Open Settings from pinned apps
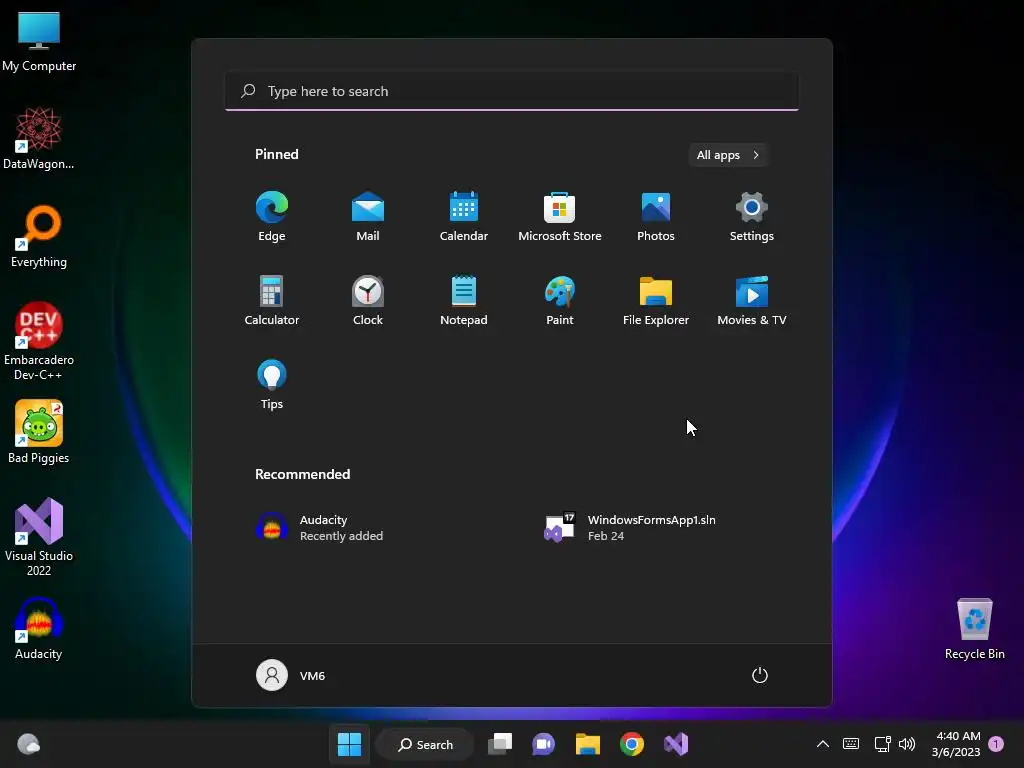Viewport: 1024px width, 768px height. (x=752, y=217)
